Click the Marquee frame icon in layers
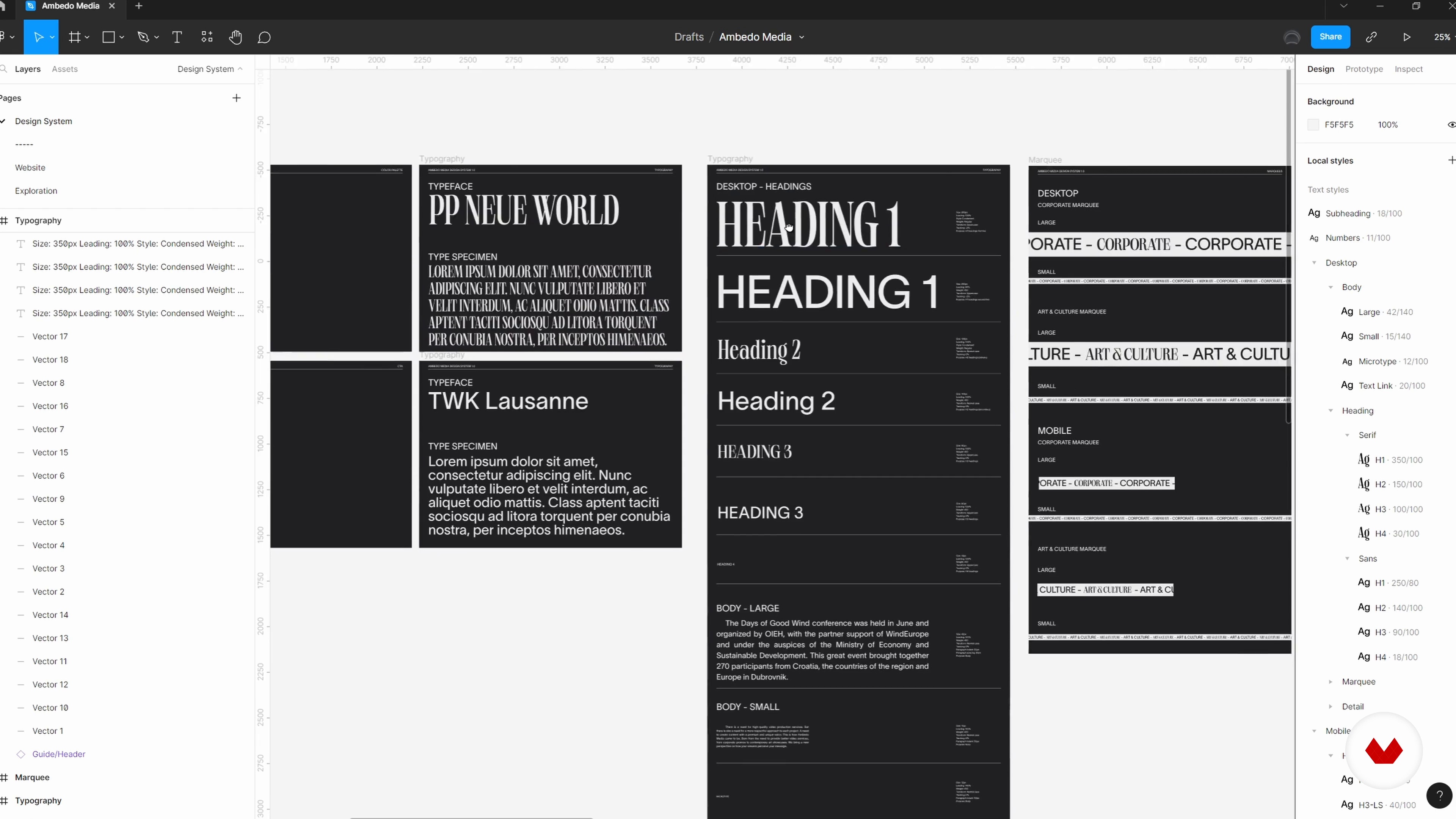This screenshot has height=819, width=1456. pos(4,777)
